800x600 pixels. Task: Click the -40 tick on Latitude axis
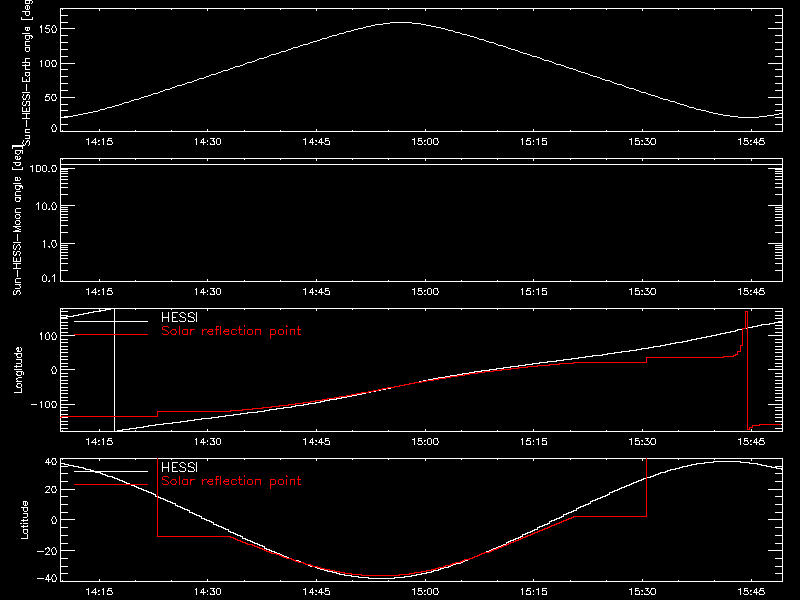[x=47, y=579]
